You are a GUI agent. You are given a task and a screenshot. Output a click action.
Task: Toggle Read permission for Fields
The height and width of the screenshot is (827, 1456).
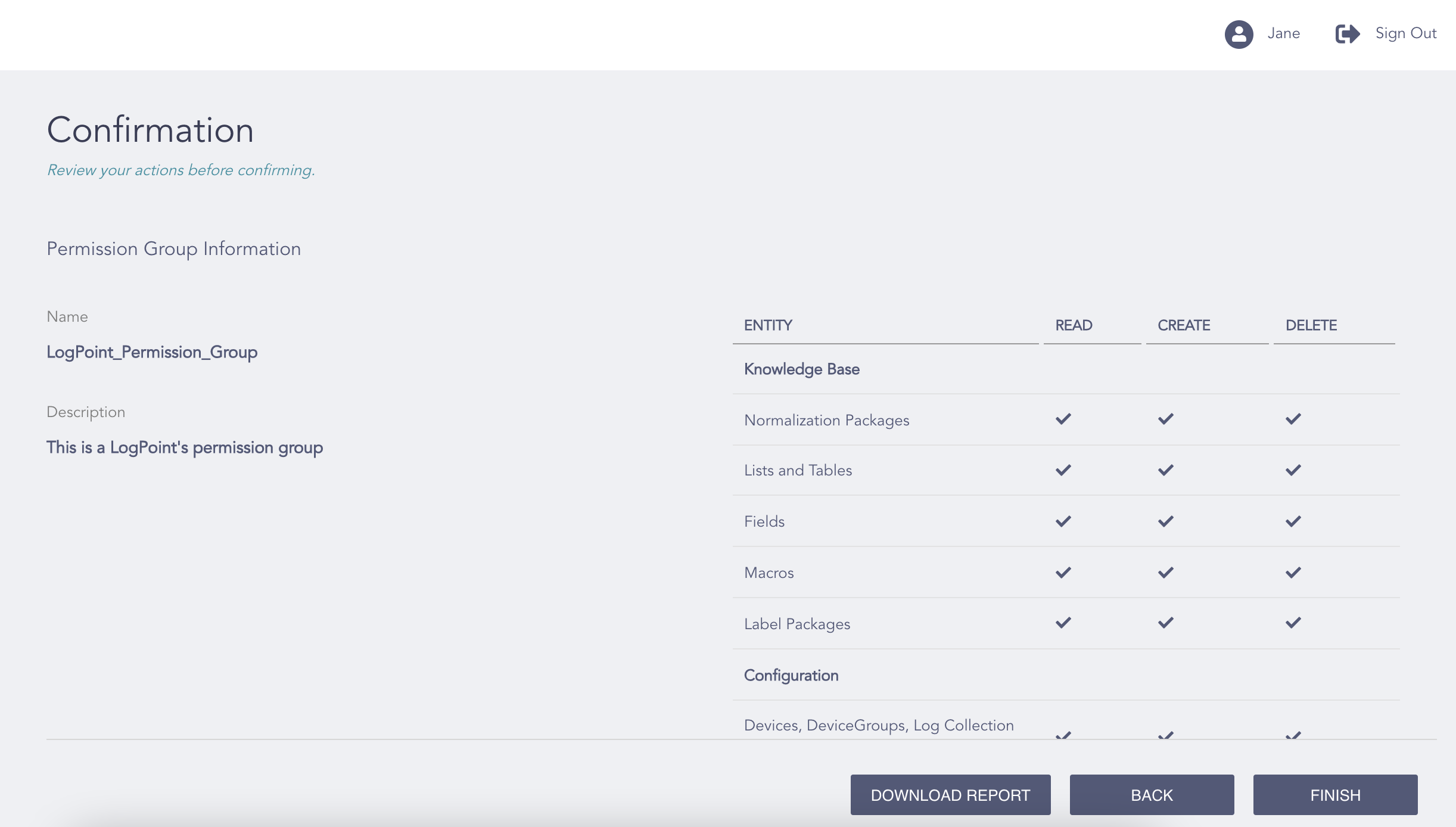click(x=1063, y=521)
